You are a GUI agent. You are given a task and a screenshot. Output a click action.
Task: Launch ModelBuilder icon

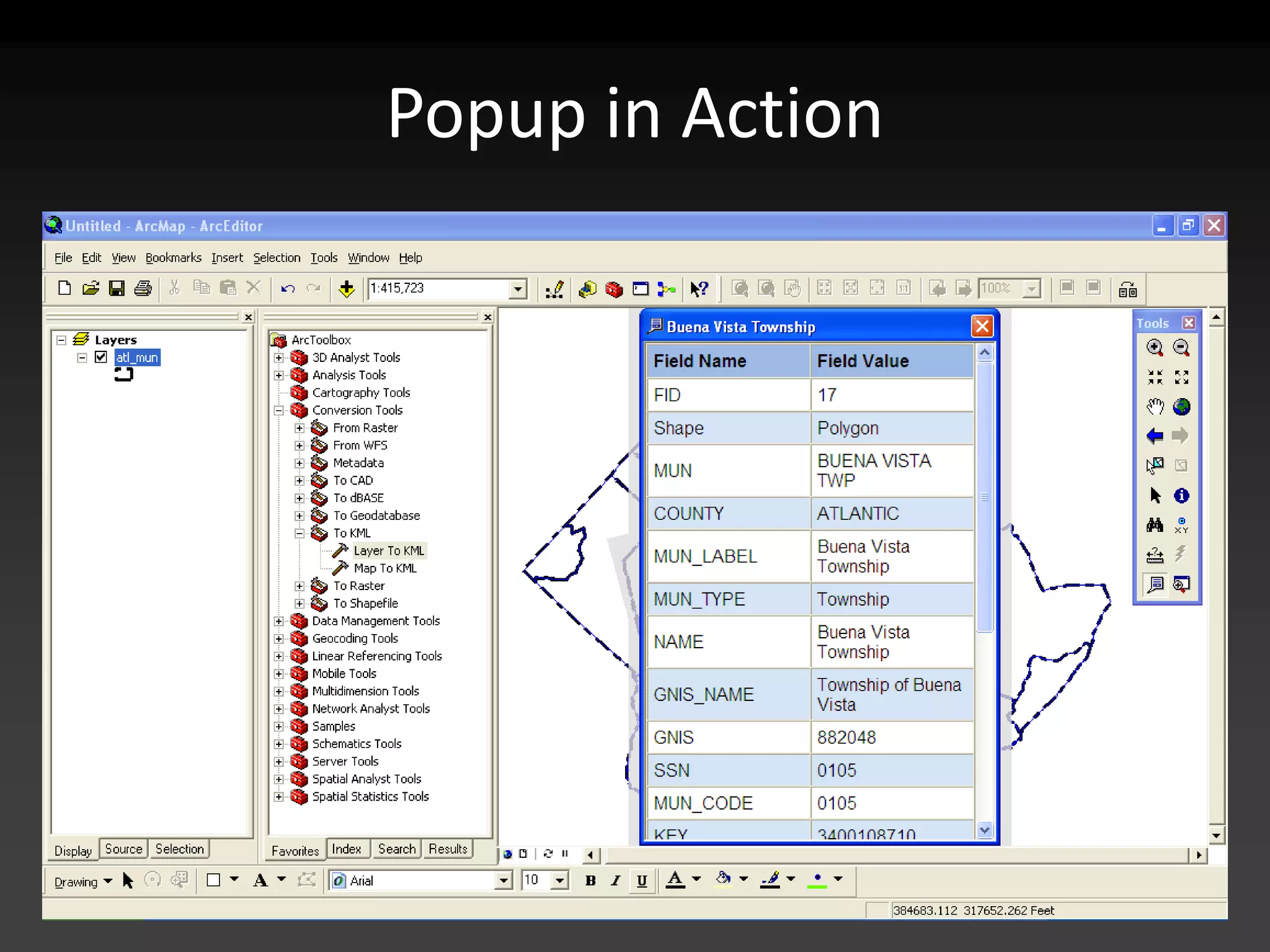(x=667, y=289)
